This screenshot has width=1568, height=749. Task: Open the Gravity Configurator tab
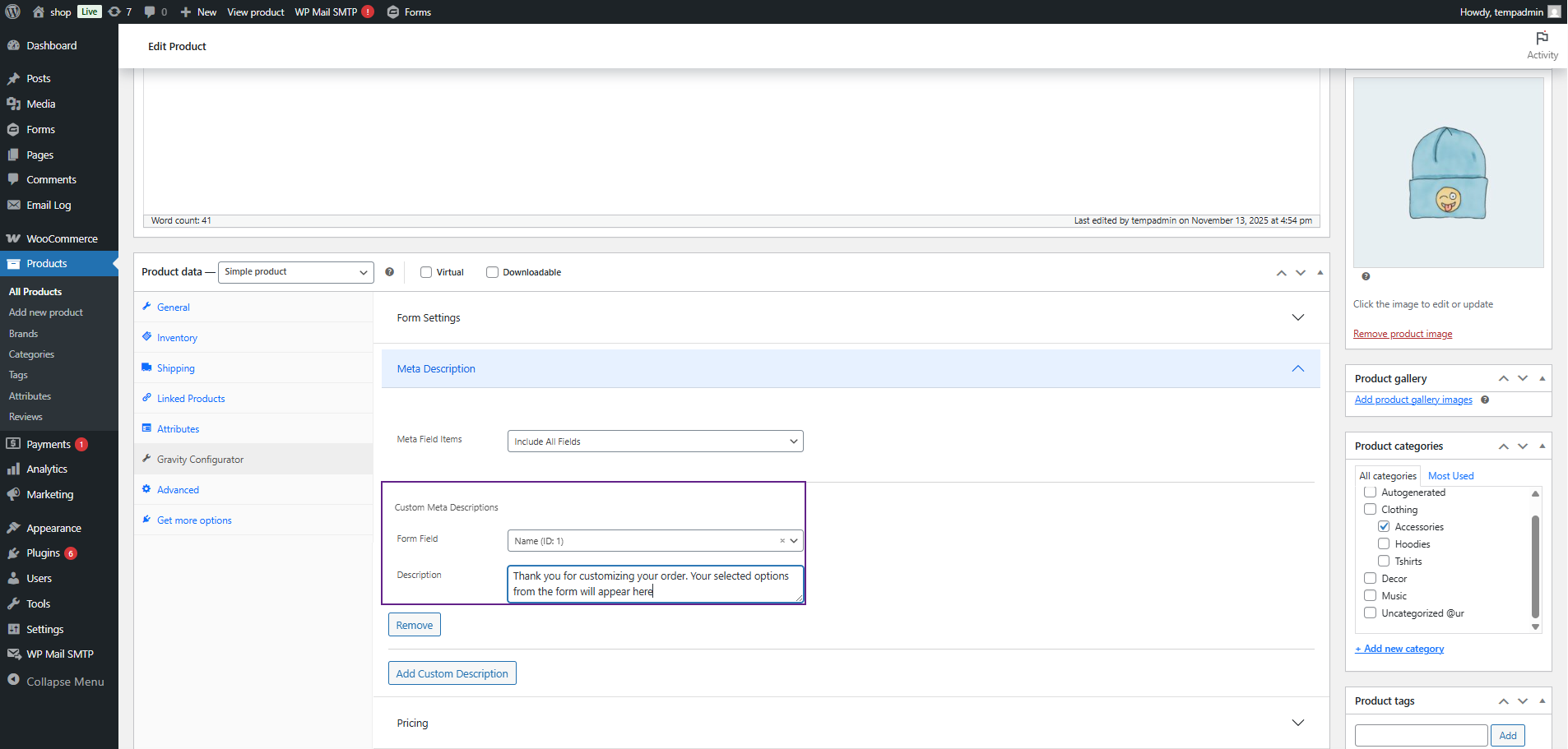tap(200, 460)
